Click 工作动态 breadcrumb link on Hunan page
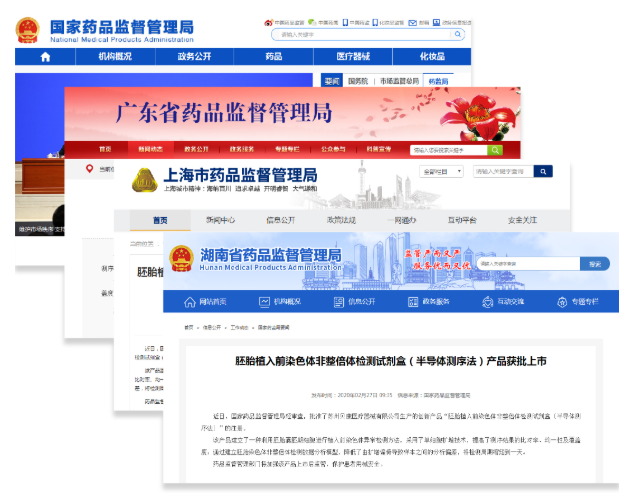This screenshot has width=629, height=493. [x=239, y=327]
